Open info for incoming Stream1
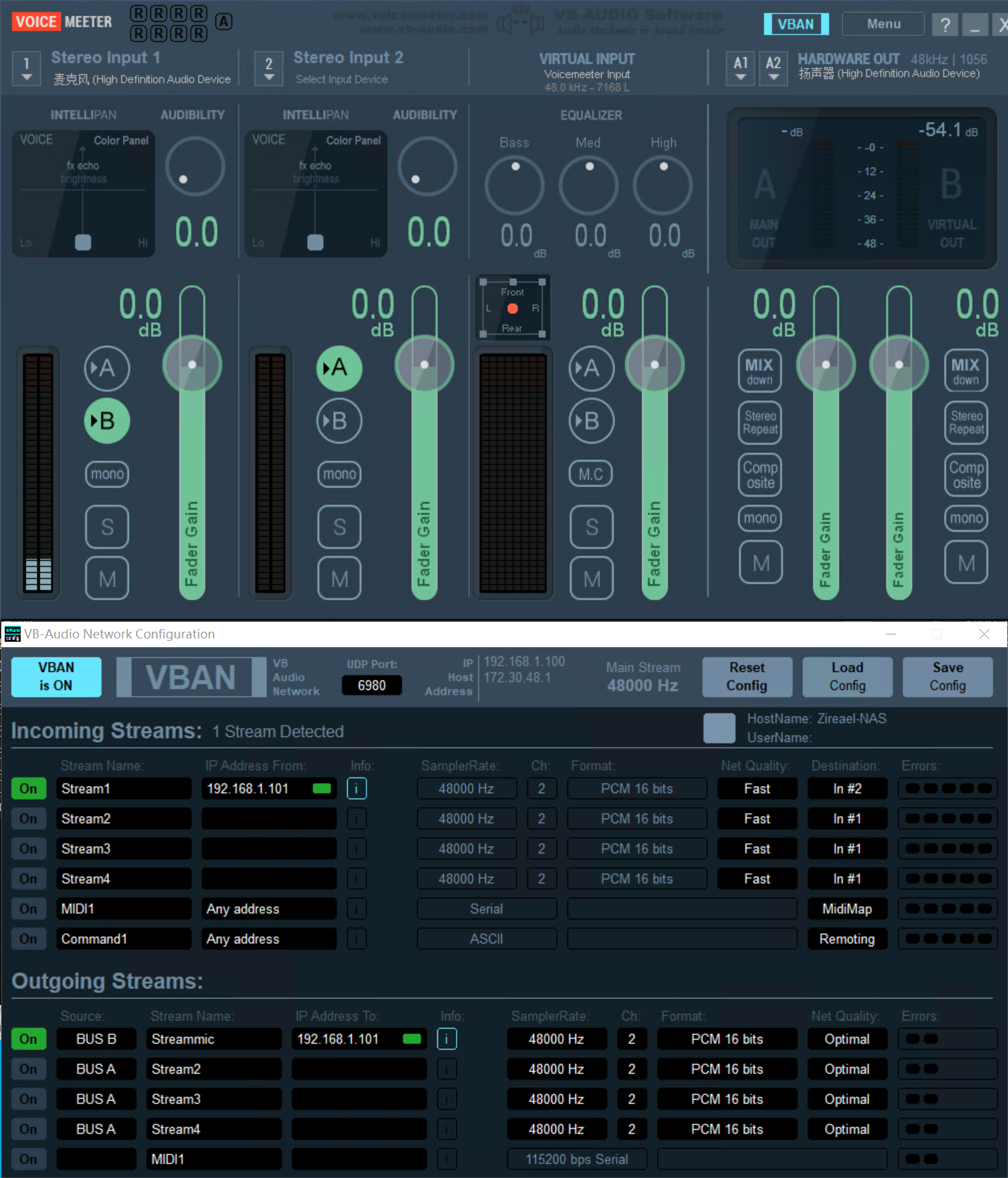Image resolution: width=1008 pixels, height=1178 pixels. click(x=356, y=789)
